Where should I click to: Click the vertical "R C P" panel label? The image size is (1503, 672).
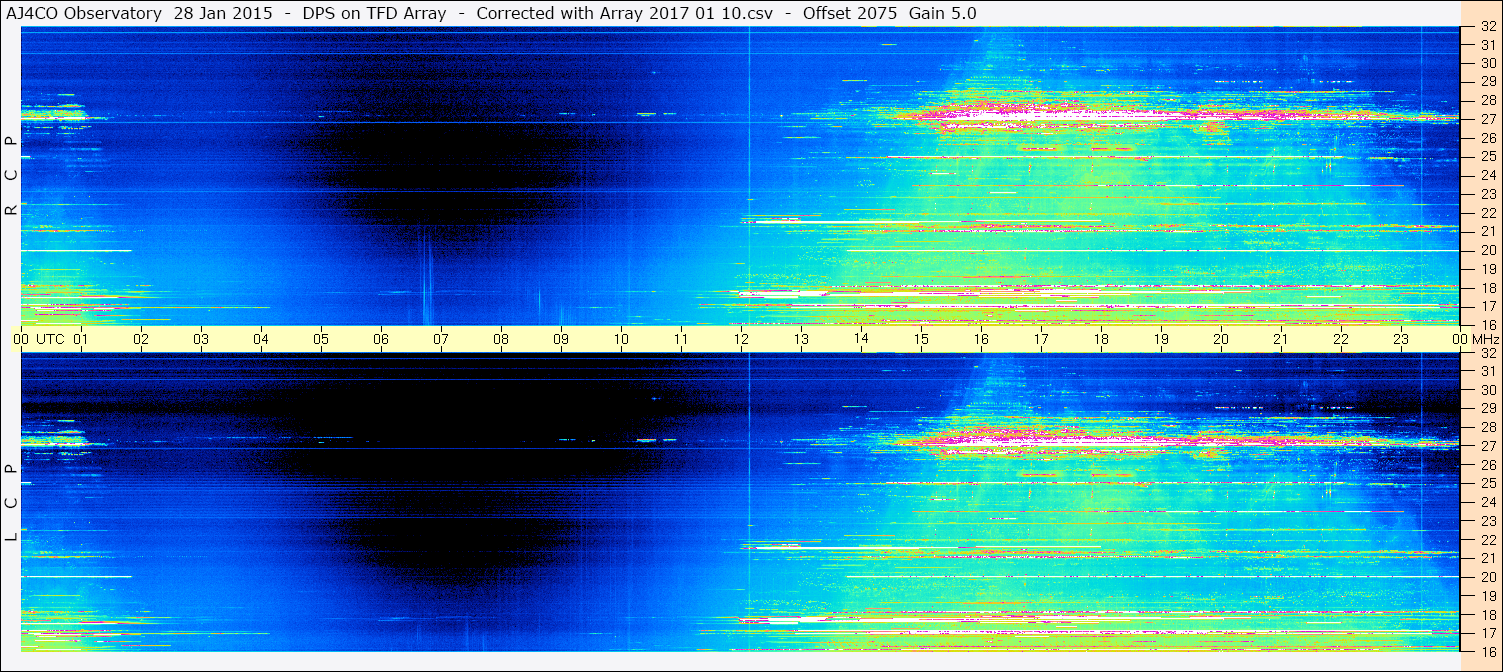11,176
